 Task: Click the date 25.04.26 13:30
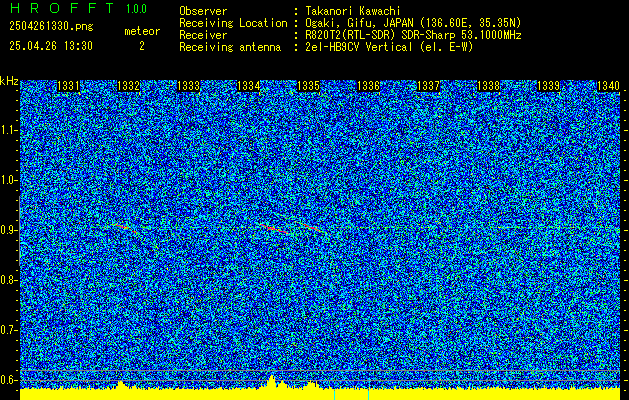(51, 46)
